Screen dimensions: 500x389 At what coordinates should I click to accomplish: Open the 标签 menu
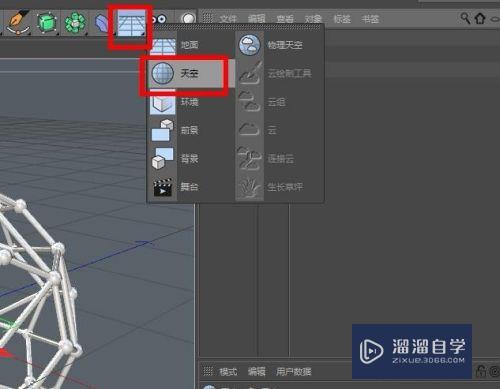pos(342,19)
